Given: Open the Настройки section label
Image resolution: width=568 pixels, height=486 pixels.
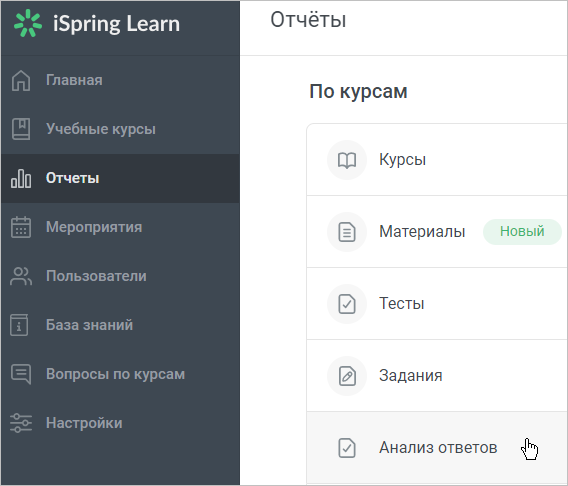Looking at the screenshot, I should (84, 423).
